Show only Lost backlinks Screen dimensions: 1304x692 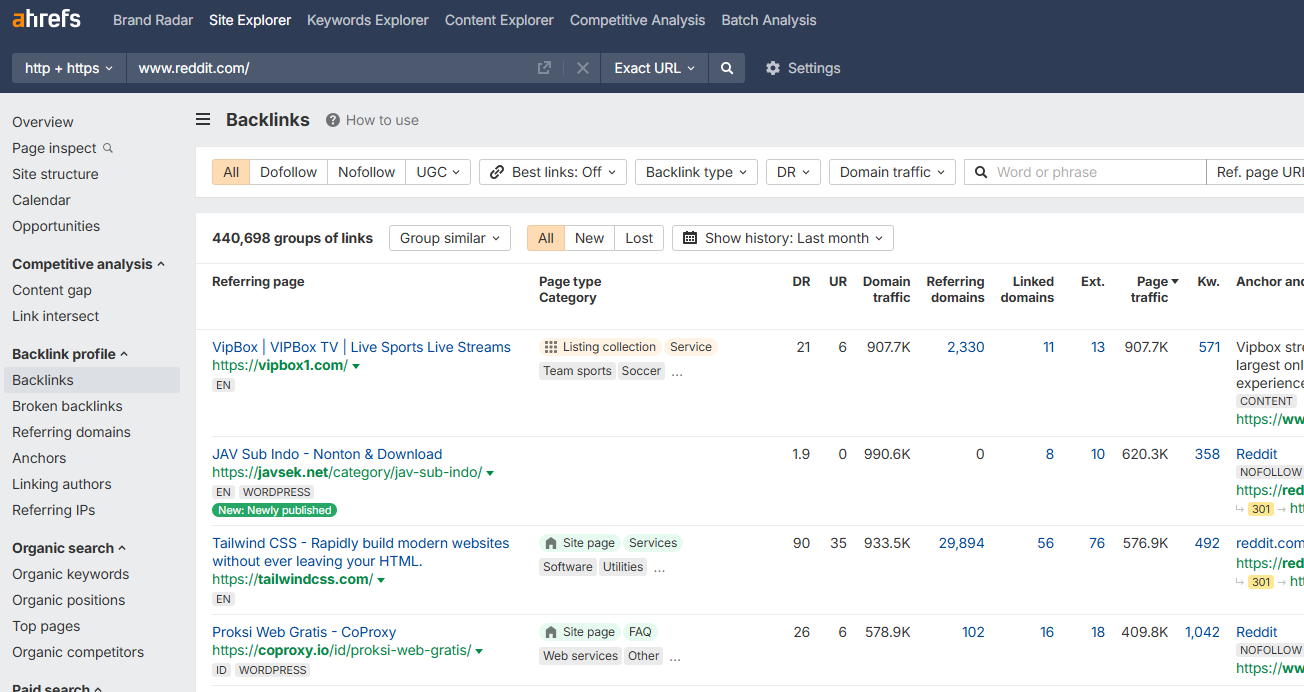[x=639, y=238]
